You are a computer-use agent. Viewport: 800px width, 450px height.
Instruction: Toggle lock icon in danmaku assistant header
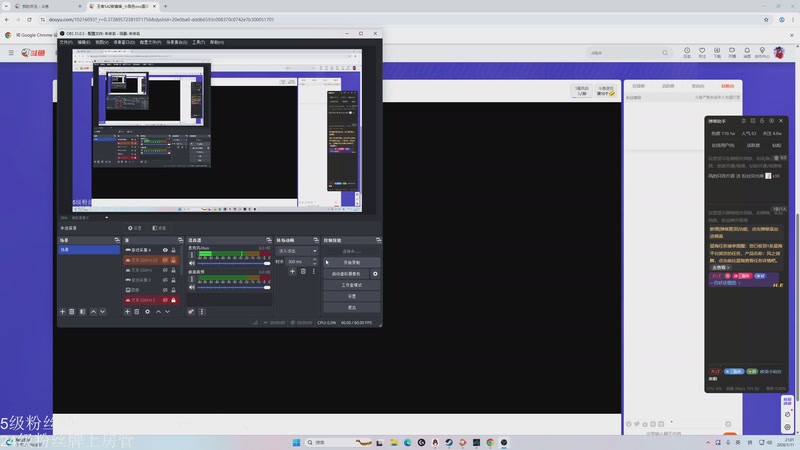coord(762,121)
